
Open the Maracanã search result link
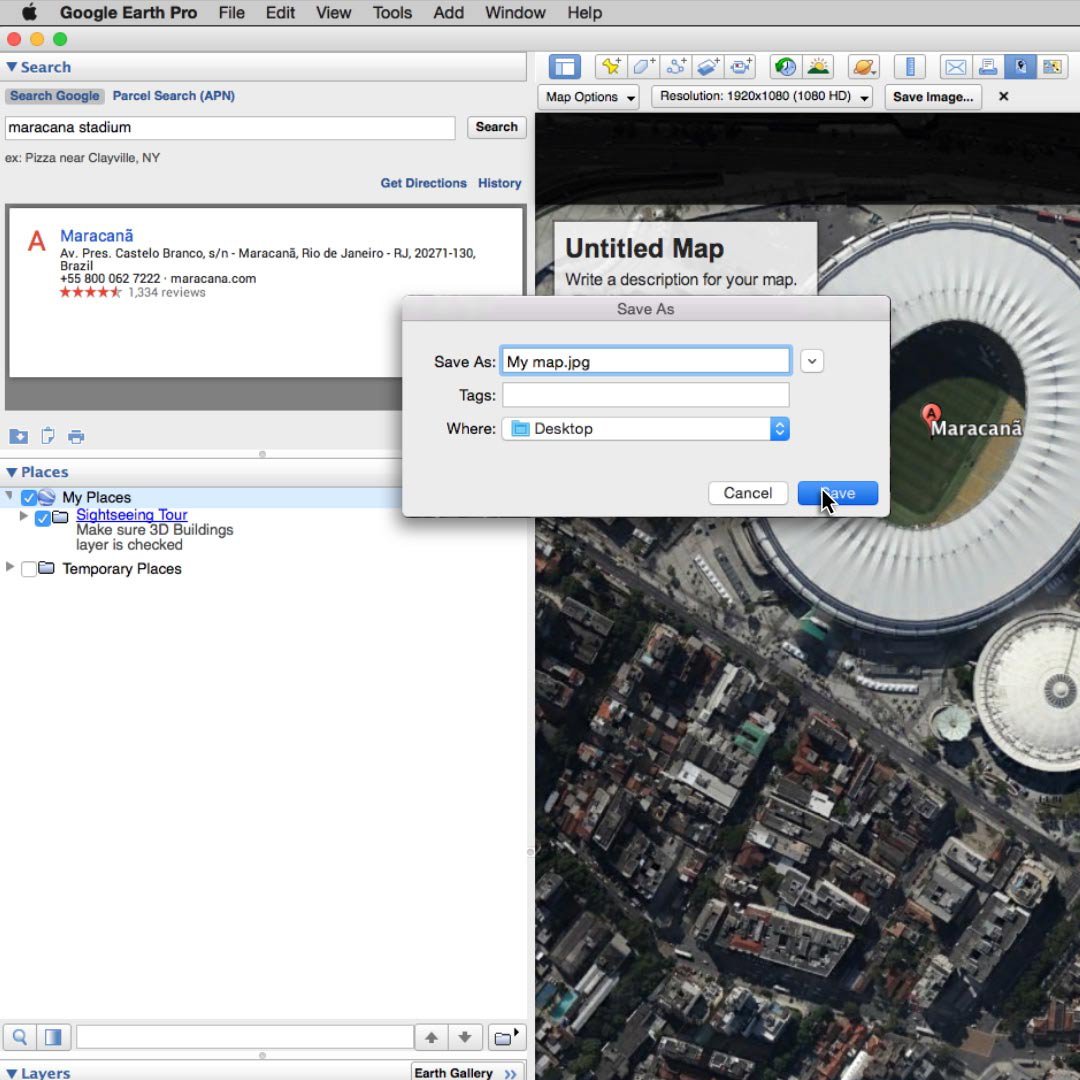[x=96, y=236]
